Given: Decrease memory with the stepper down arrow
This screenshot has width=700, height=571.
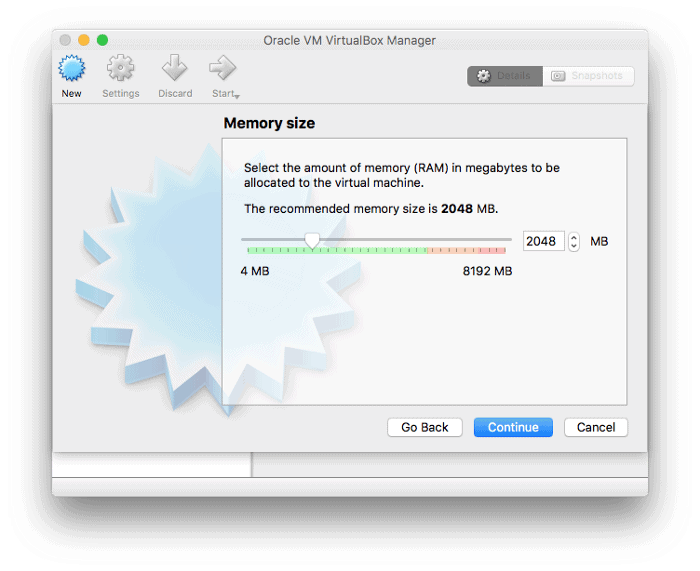Looking at the screenshot, I should coord(574,247).
